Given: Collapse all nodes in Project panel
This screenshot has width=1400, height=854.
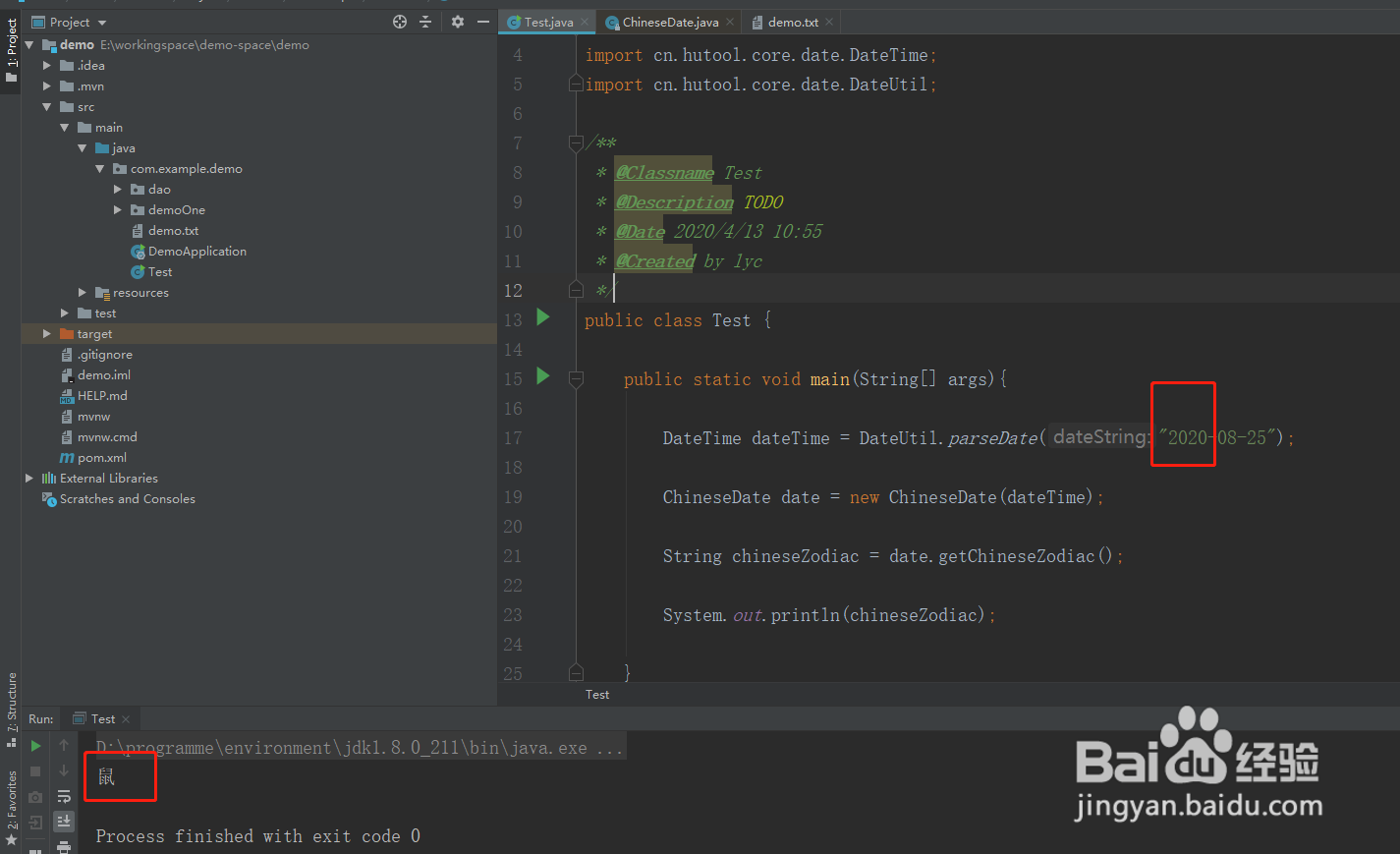Looking at the screenshot, I should (425, 22).
